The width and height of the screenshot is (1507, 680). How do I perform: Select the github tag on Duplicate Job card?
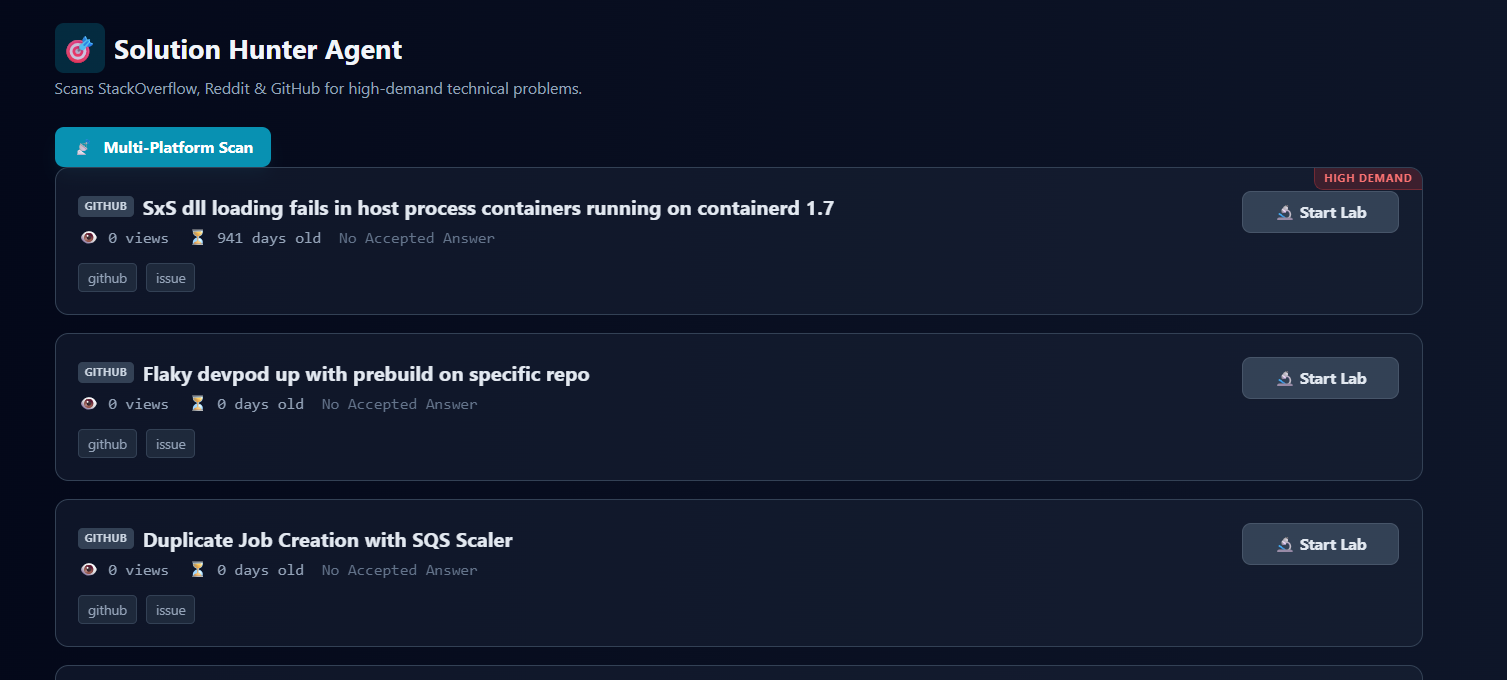tap(107, 610)
